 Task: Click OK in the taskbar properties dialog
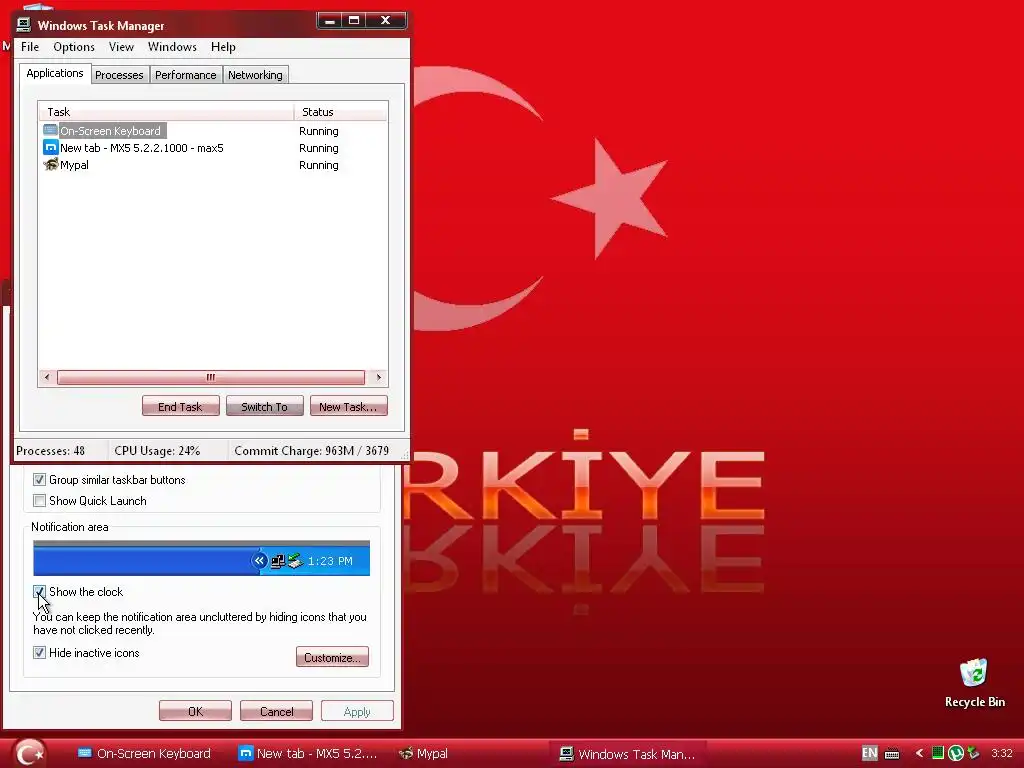tap(195, 711)
